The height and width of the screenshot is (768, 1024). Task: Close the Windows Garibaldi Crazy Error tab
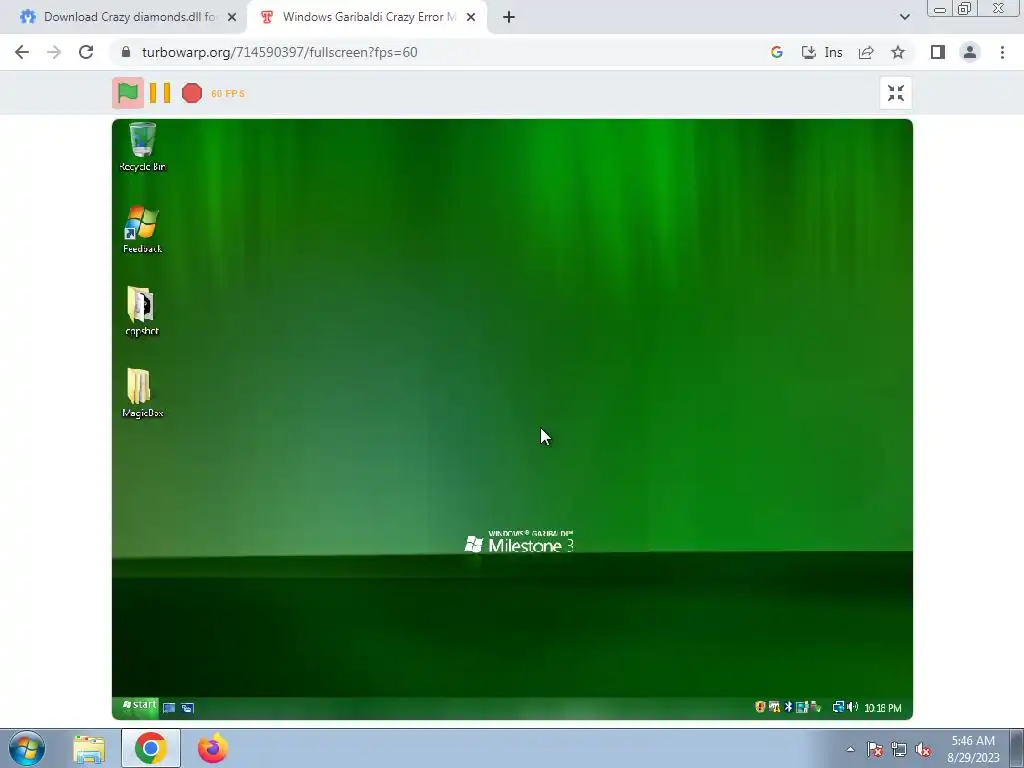(x=471, y=17)
